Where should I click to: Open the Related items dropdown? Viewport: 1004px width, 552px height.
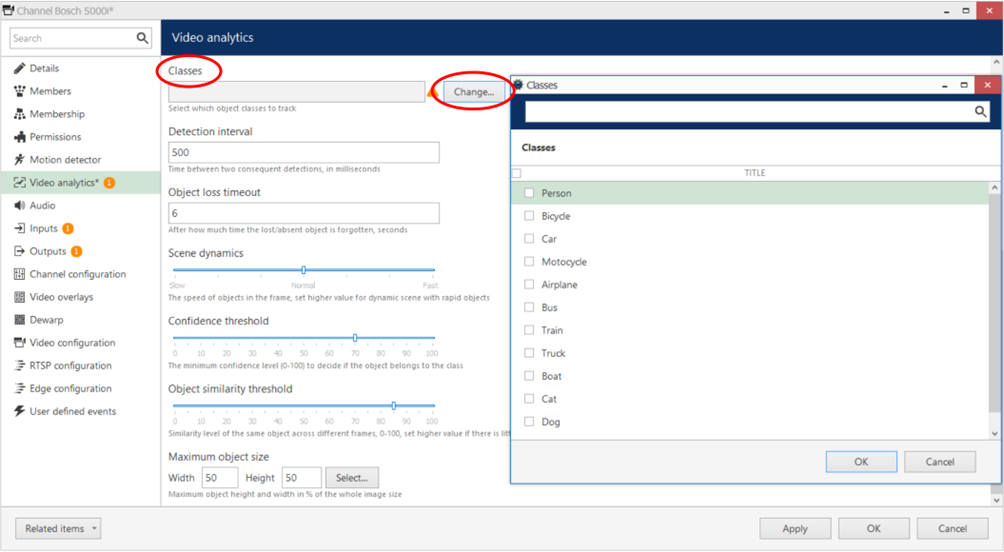[x=59, y=528]
